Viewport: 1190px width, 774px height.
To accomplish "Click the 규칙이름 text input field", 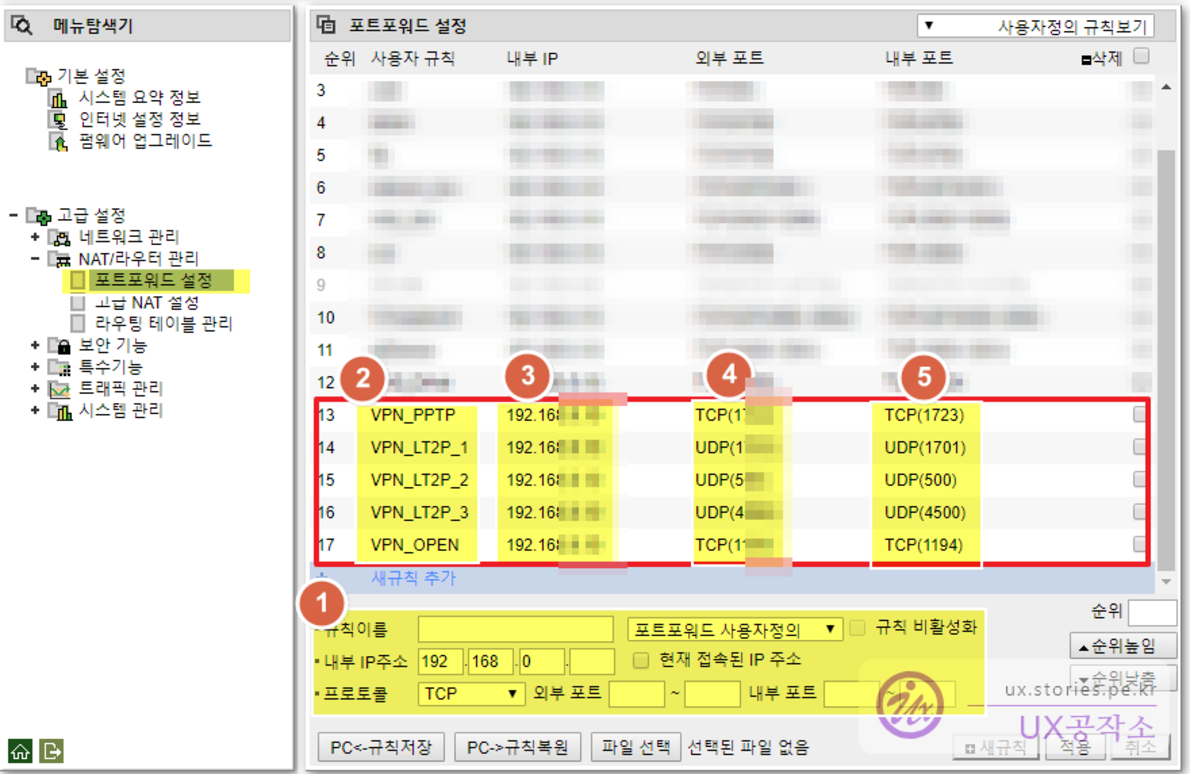I will (515, 629).
